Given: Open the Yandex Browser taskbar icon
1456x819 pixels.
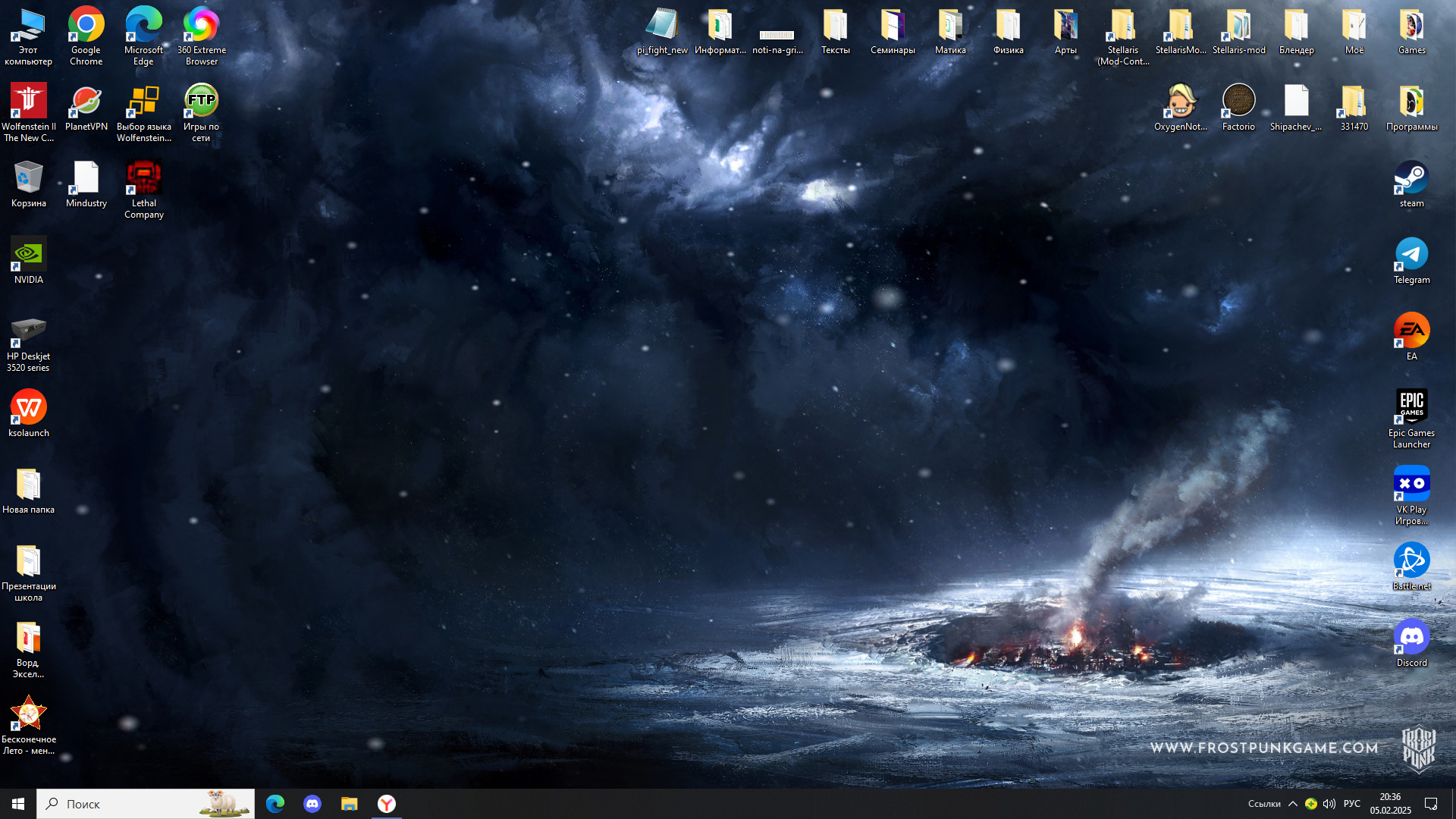Looking at the screenshot, I should coord(387,804).
